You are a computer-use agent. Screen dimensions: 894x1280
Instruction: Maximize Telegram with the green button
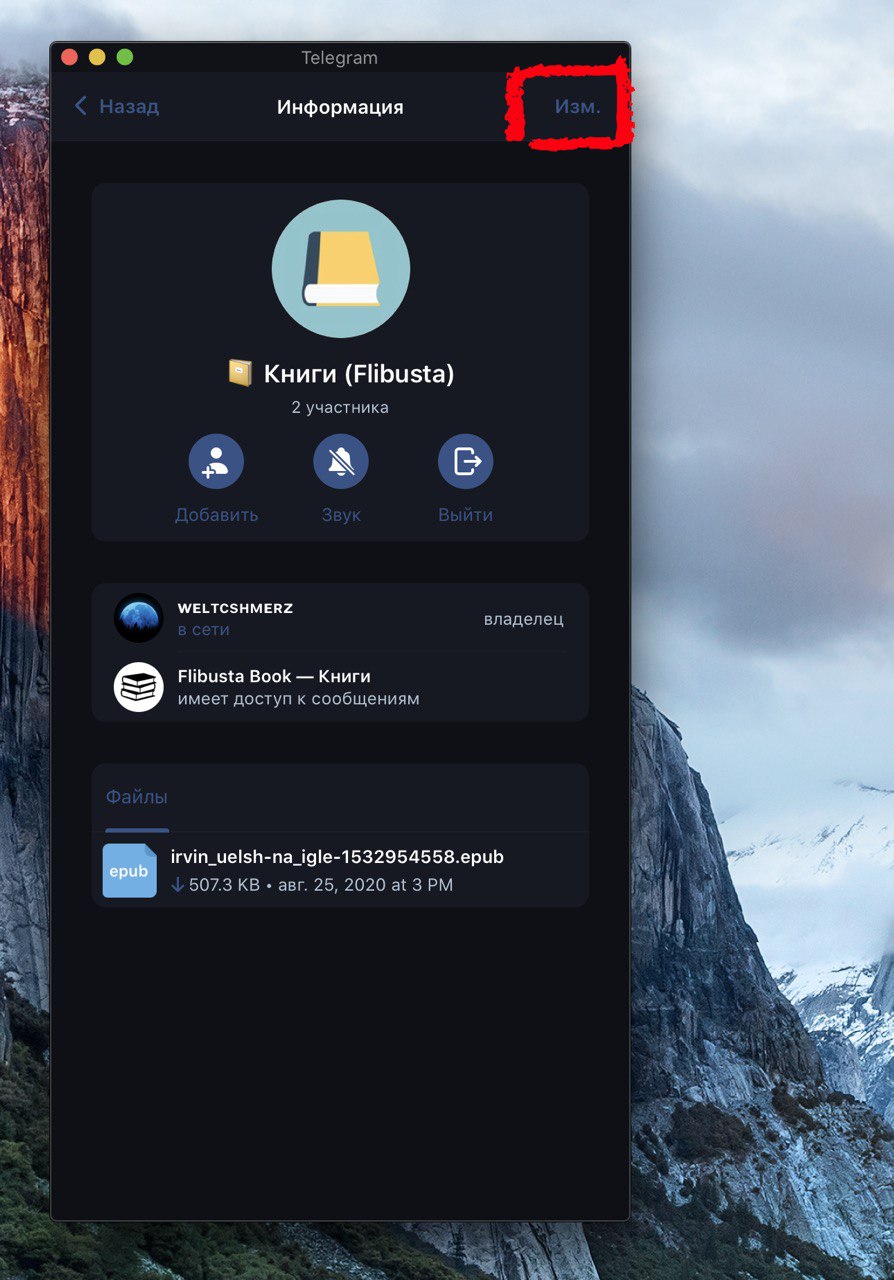click(x=125, y=57)
